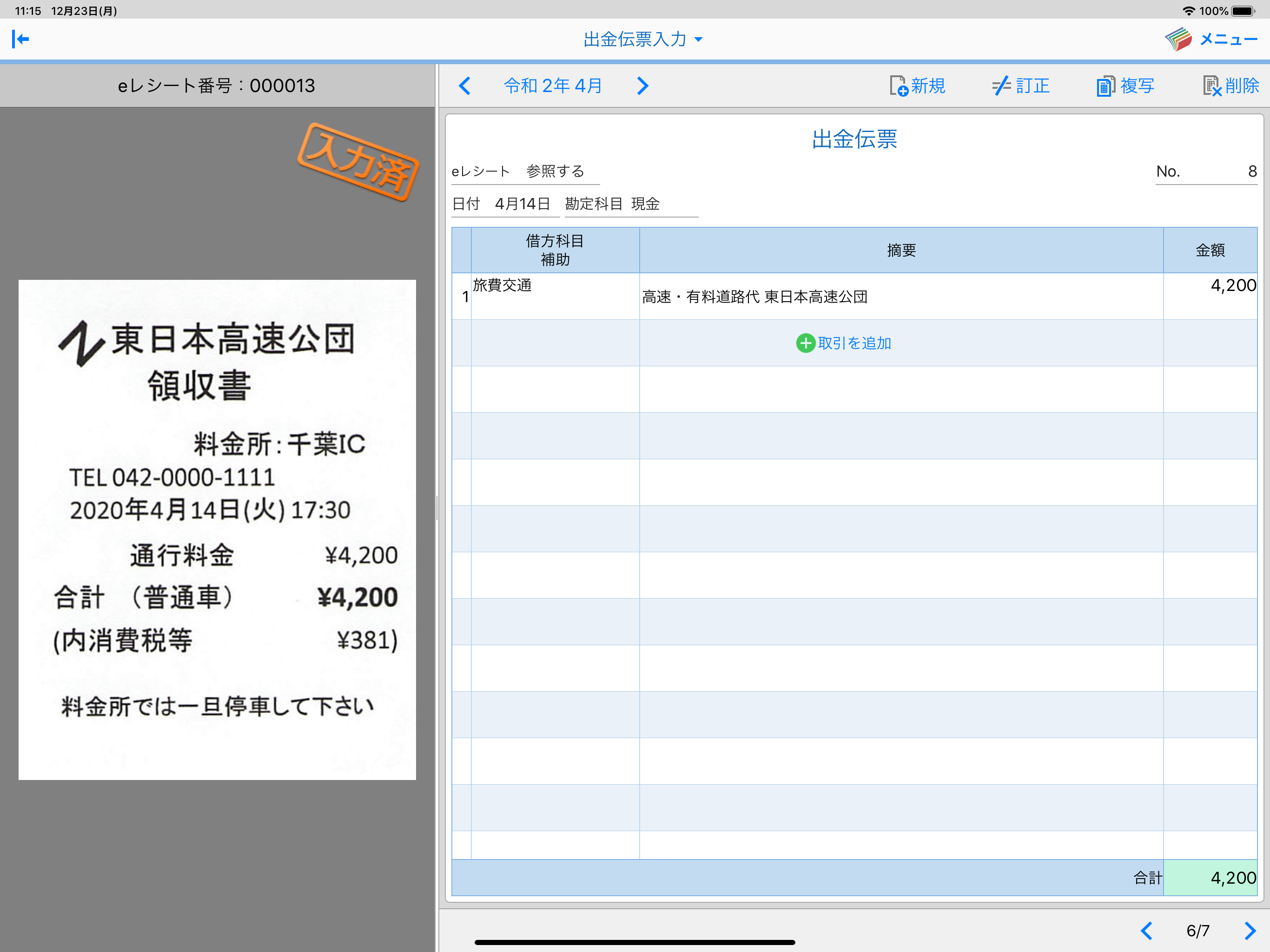
Task: Click the green plus icon
Action: click(806, 343)
